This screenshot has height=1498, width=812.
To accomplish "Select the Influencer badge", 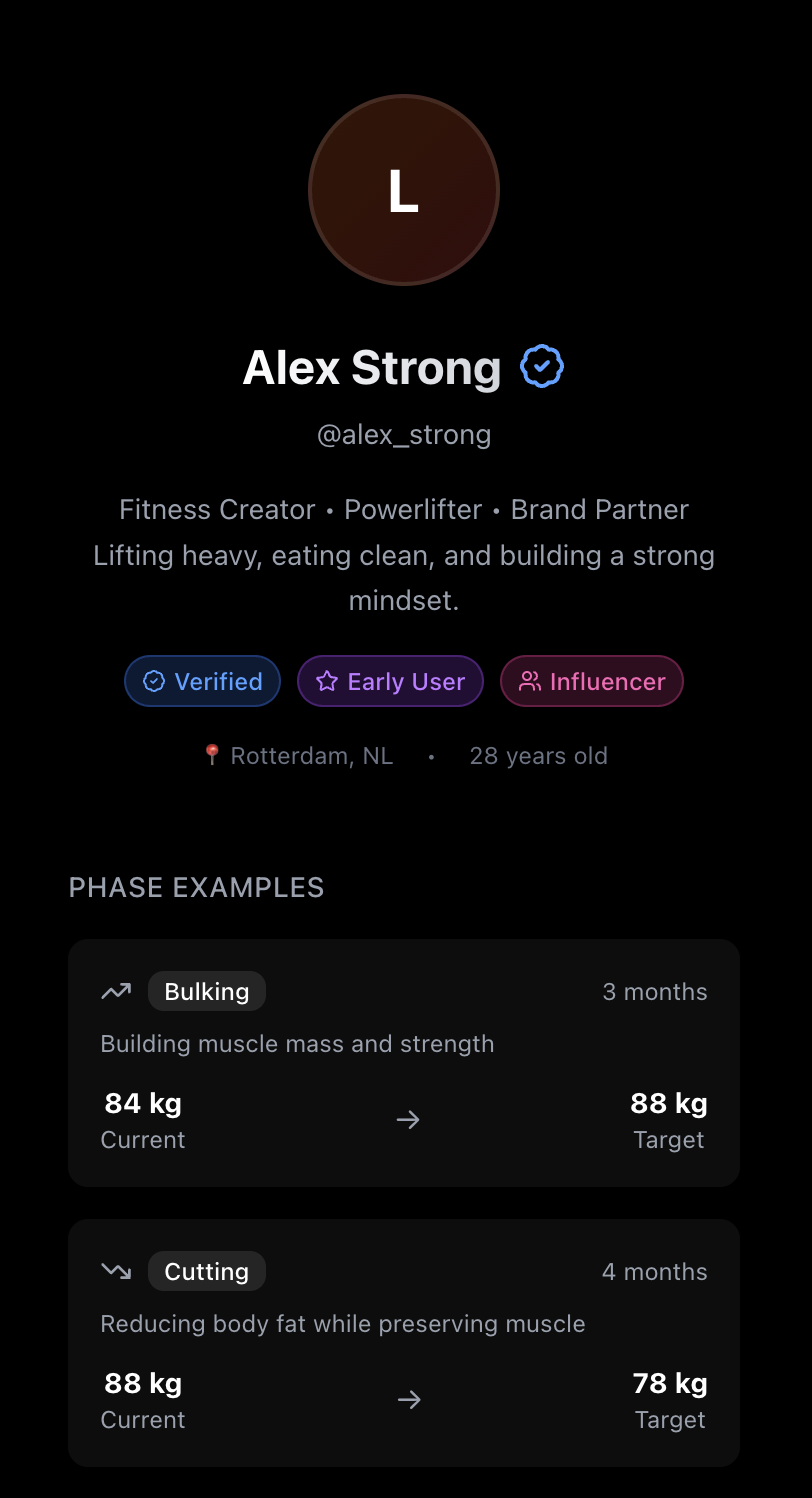I will pos(592,681).
